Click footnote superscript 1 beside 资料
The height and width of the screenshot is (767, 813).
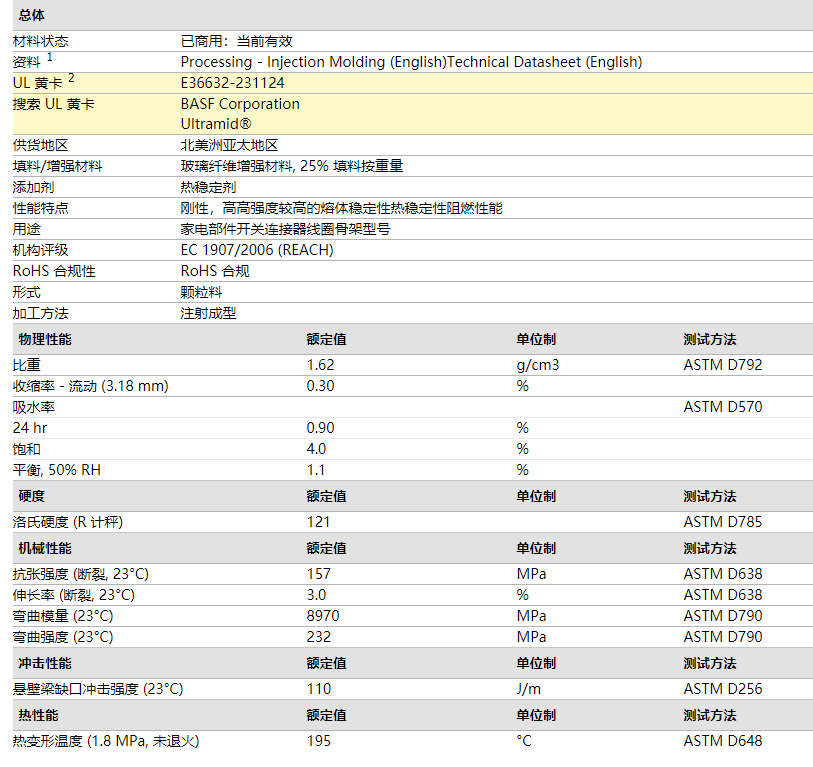pyautogui.click(x=50, y=58)
